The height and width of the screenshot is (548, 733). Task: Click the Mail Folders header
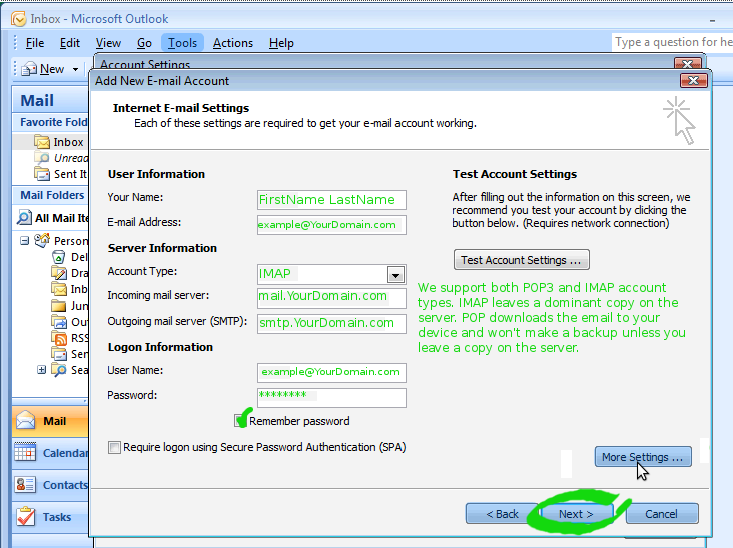tap(52, 195)
